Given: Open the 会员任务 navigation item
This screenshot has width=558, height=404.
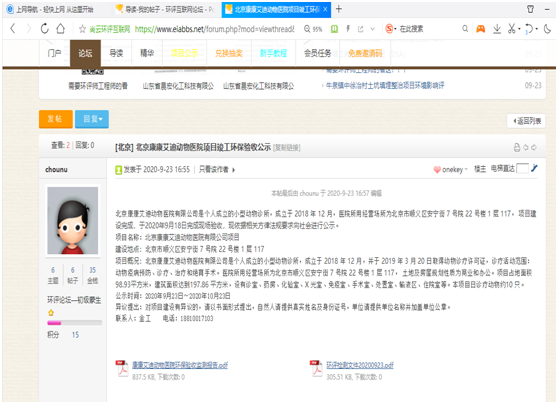Looking at the screenshot, I should point(317,53).
